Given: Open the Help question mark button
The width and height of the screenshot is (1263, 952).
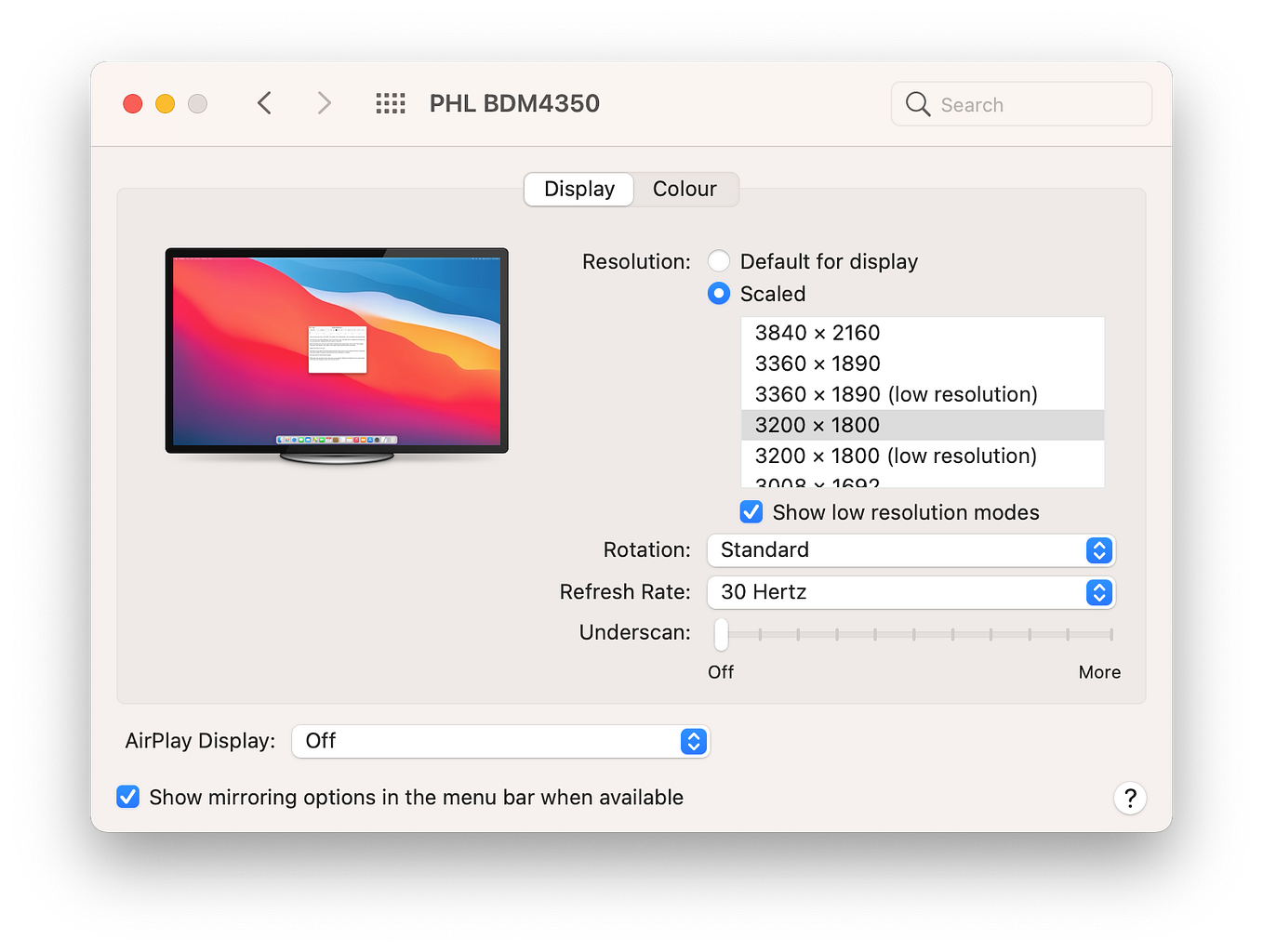Looking at the screenshot, I should 1130,798.
